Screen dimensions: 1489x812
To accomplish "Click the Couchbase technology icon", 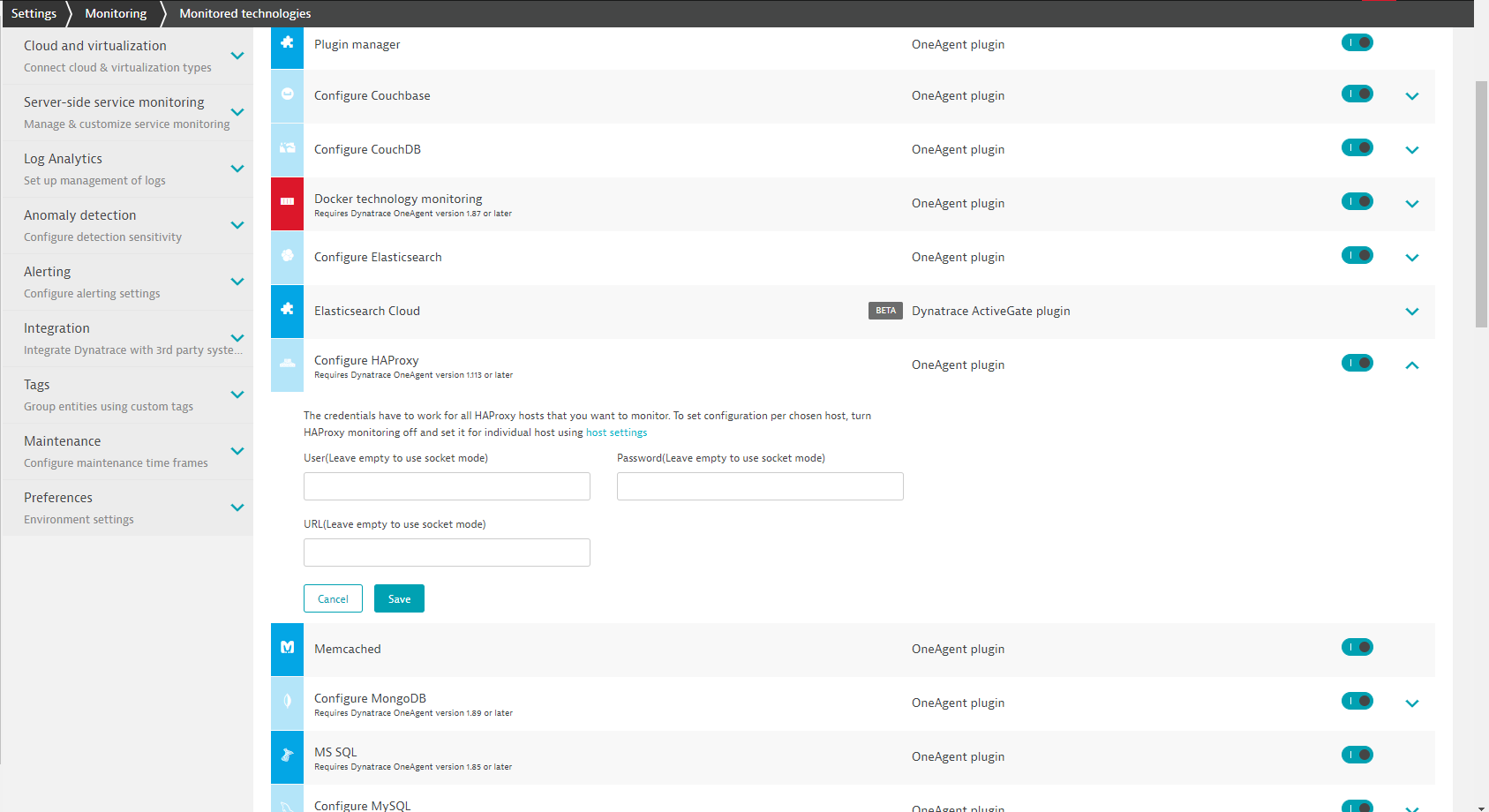I will [x=287, y=95].
